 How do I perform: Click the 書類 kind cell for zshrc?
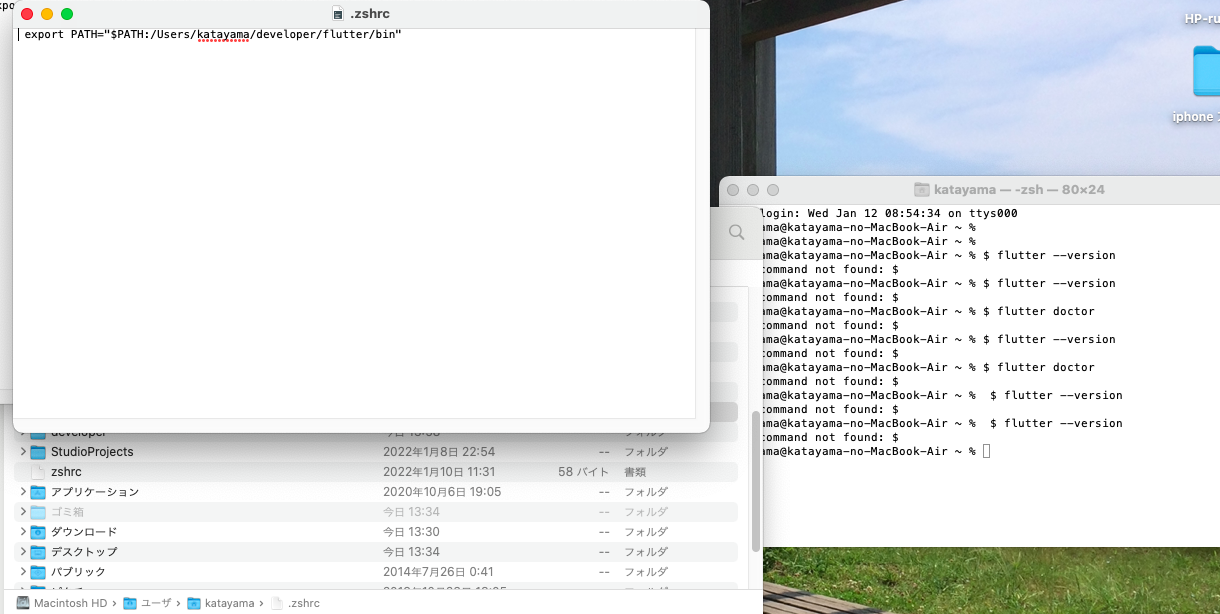(x=635, y=472)
